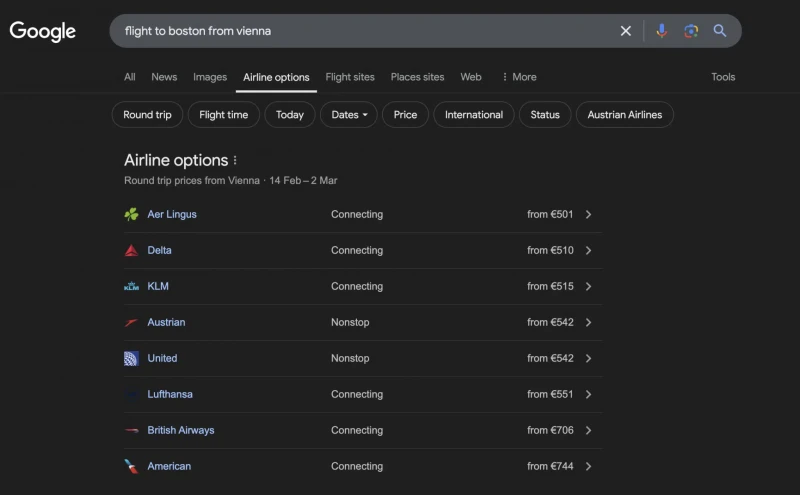Click the 'from €510' price

click(x=550, y=251)
